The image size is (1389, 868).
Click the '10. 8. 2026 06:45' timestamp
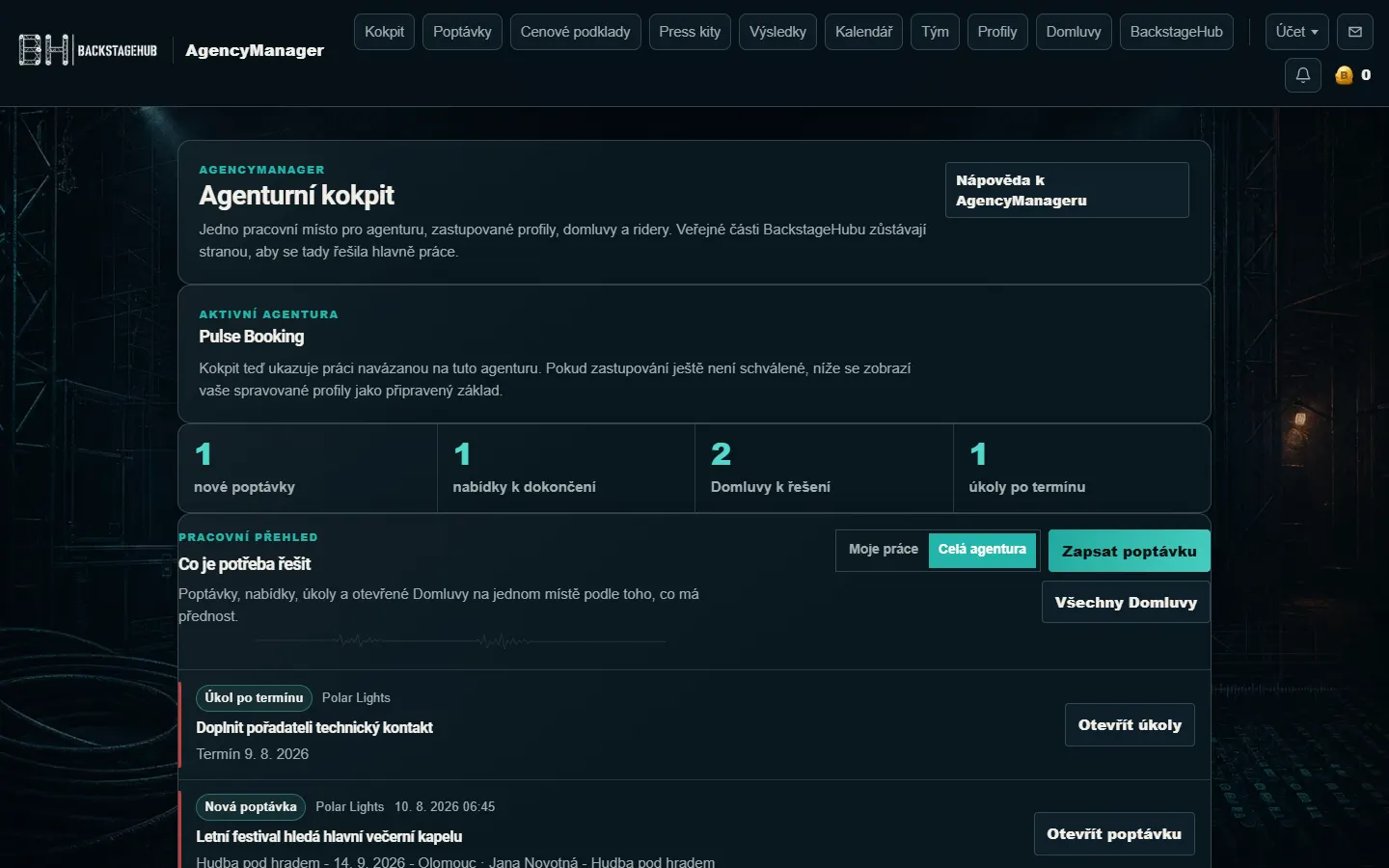tap(445, 807)
